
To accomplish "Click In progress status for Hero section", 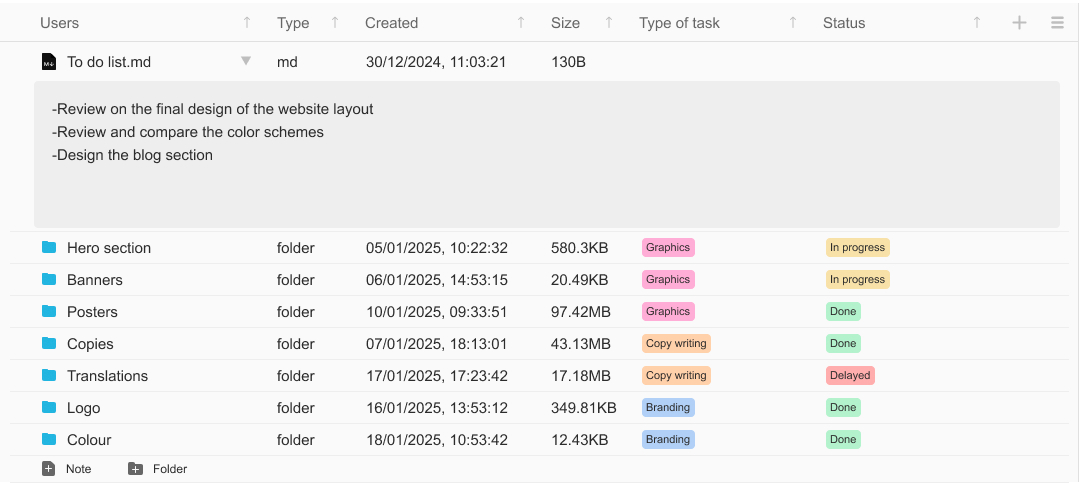I will pyautogui.click(x=857, y=247).
